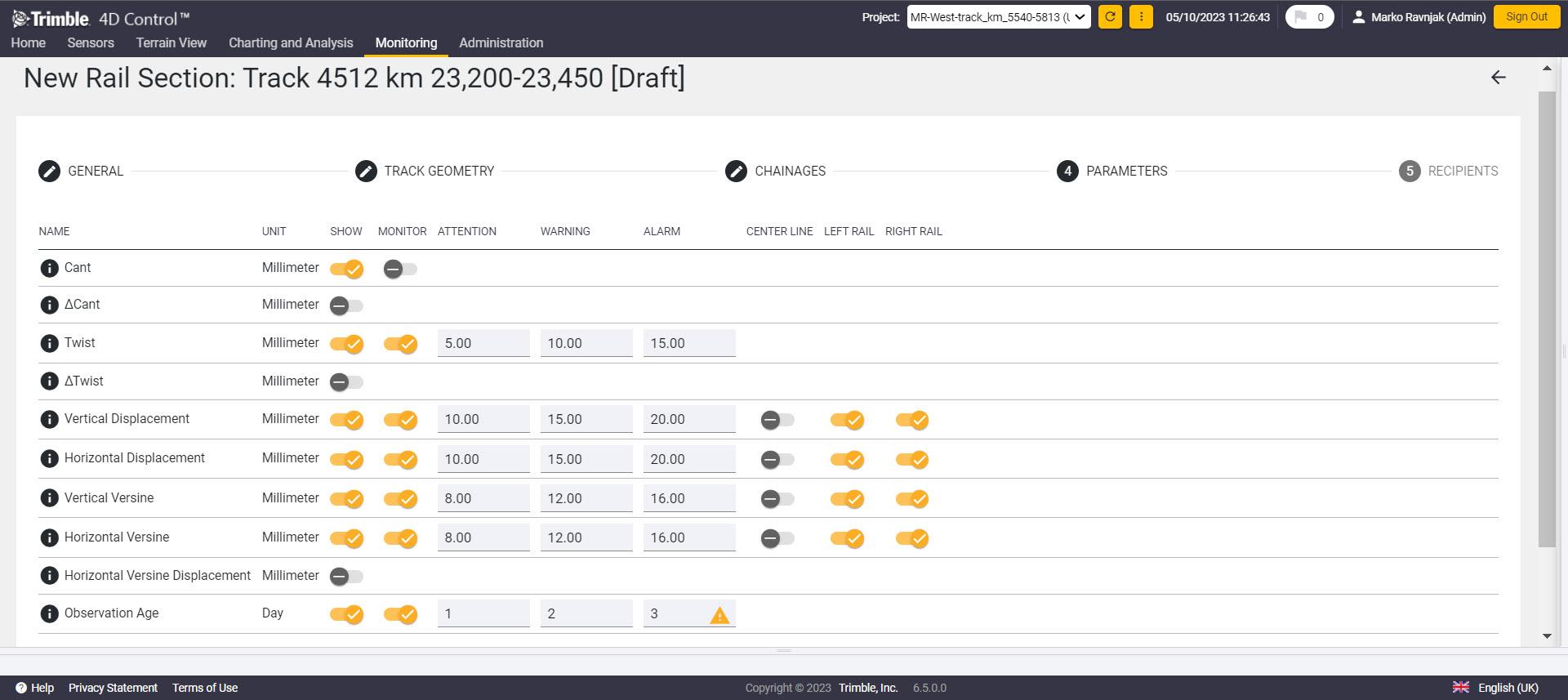Image resolution: width=1568 pixels, height=700 pixels.
Task: Click the Sign Out button
Action: click(x=1526, y=17)
